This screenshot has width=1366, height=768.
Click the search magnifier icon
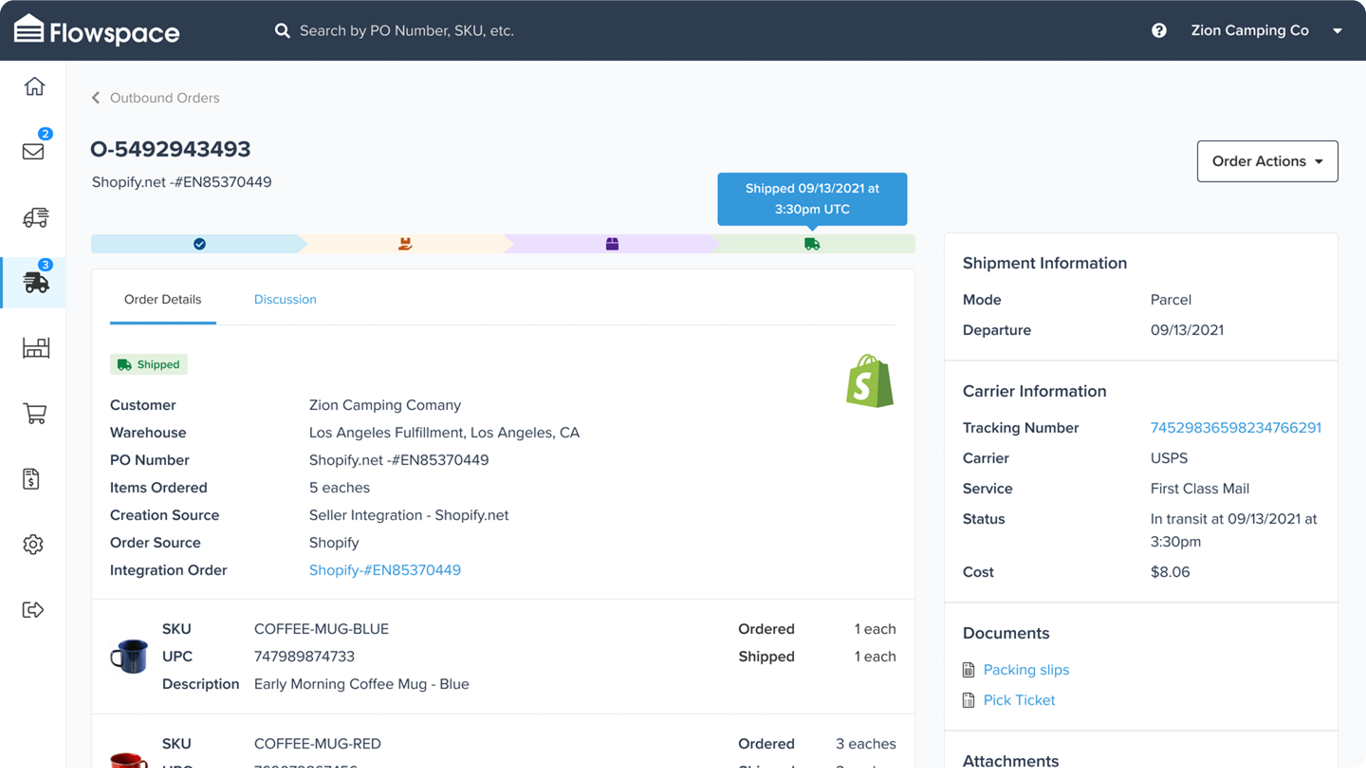pos(283,31)
